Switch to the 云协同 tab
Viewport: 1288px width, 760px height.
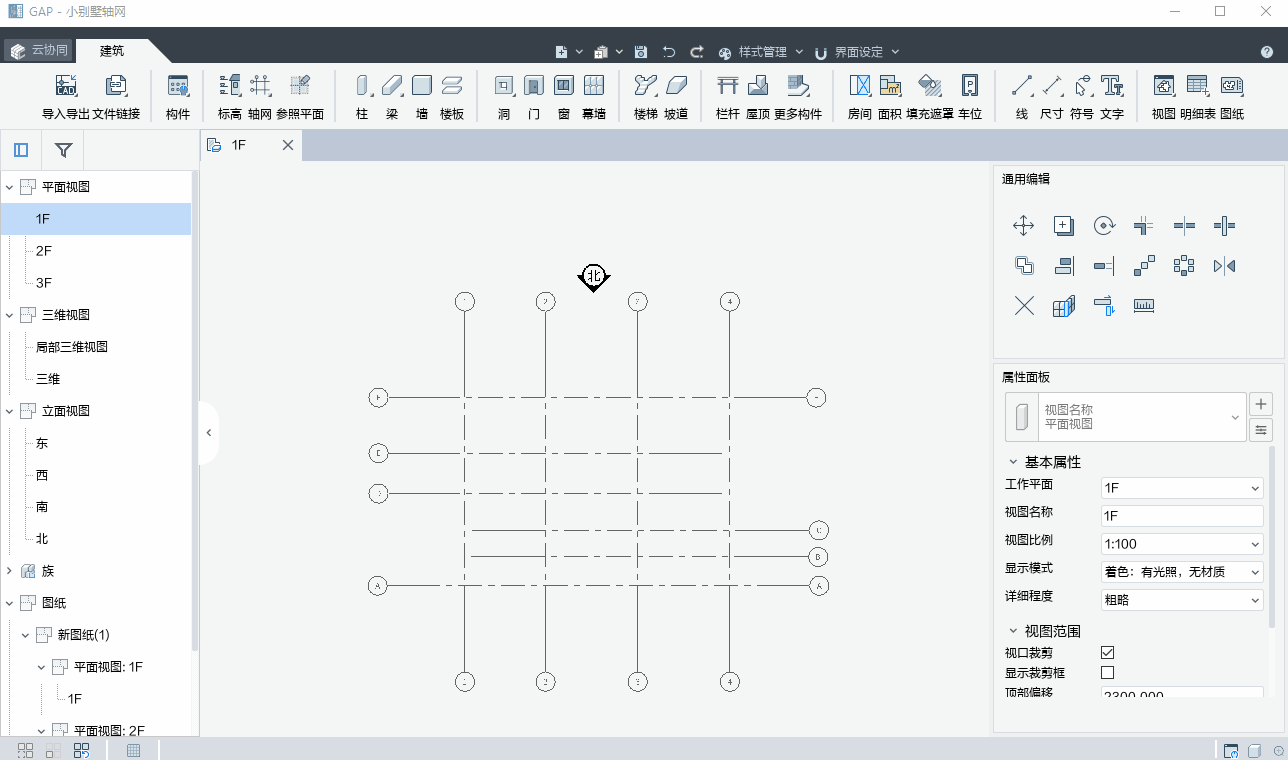click(x=39, y=51)
